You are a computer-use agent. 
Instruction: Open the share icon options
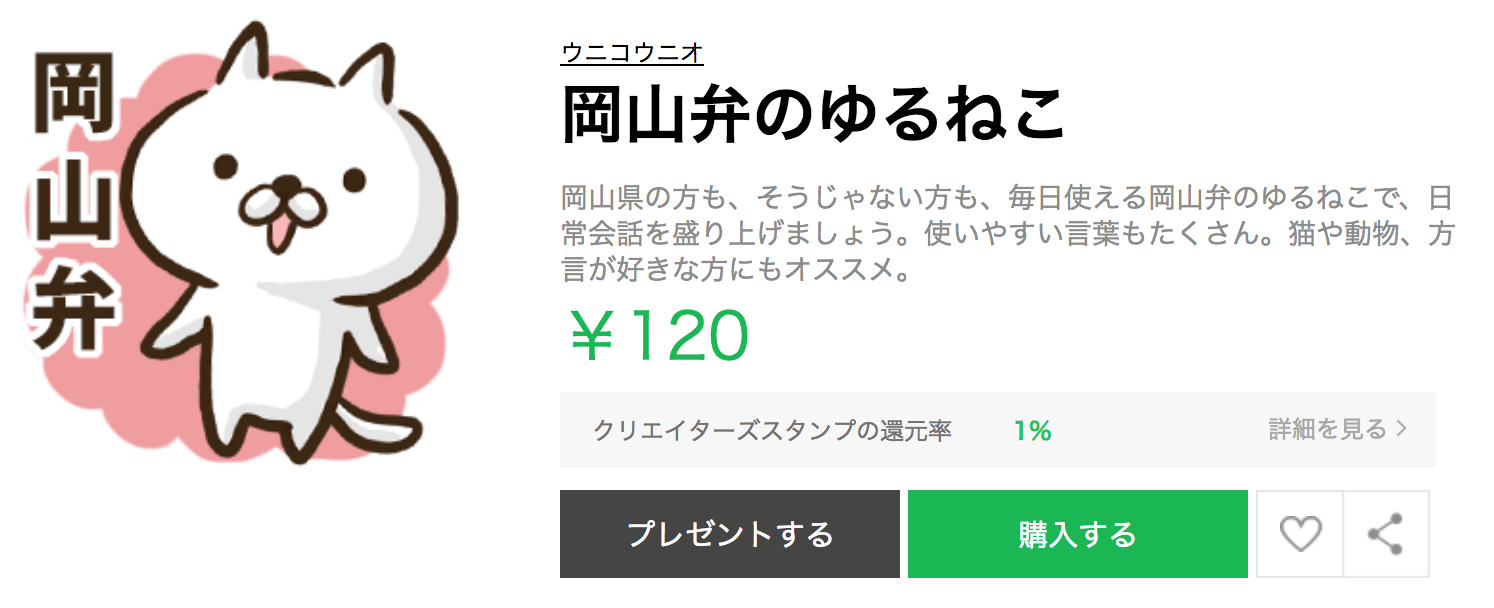[1386, 534]
